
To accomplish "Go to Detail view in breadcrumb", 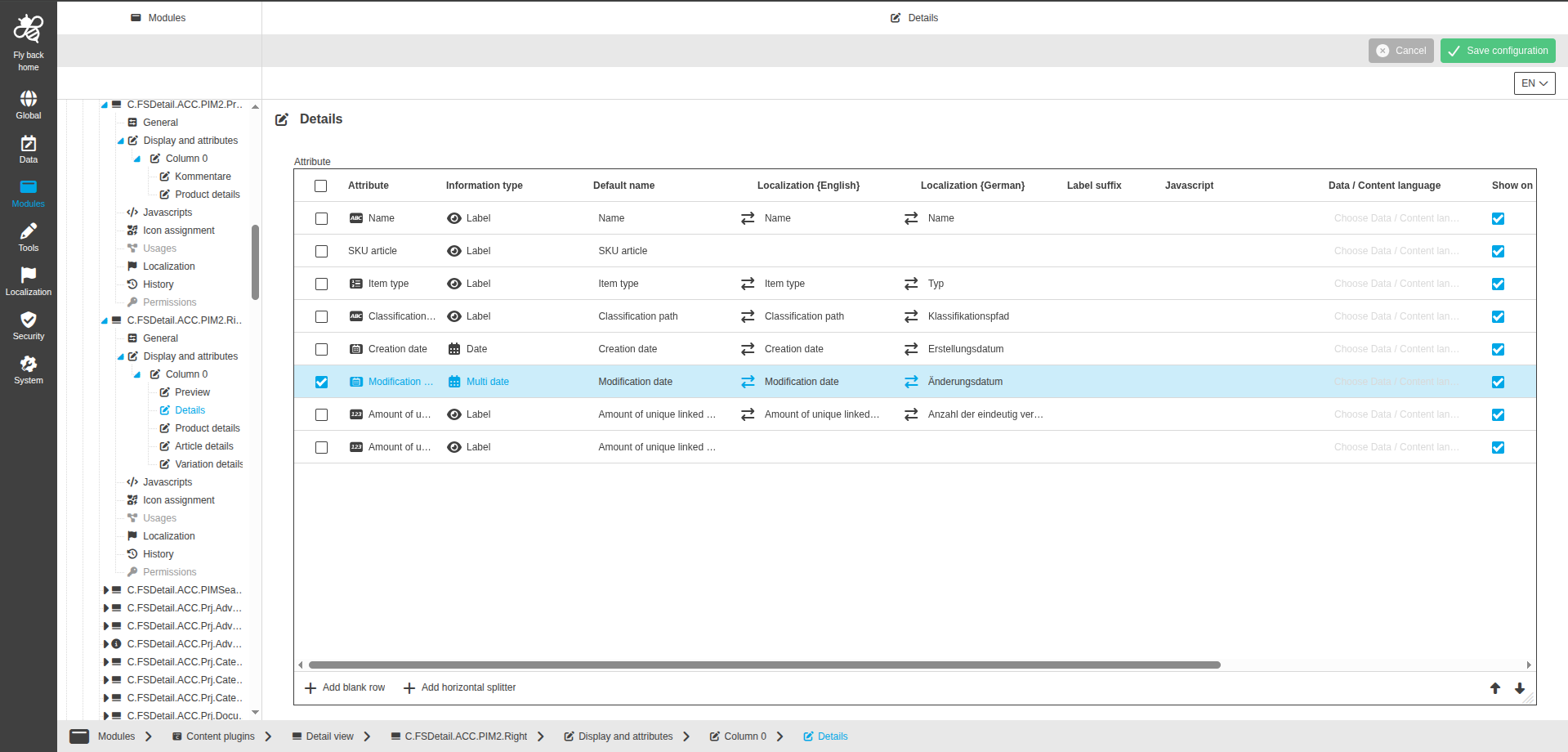I will [x=323, y=736].
